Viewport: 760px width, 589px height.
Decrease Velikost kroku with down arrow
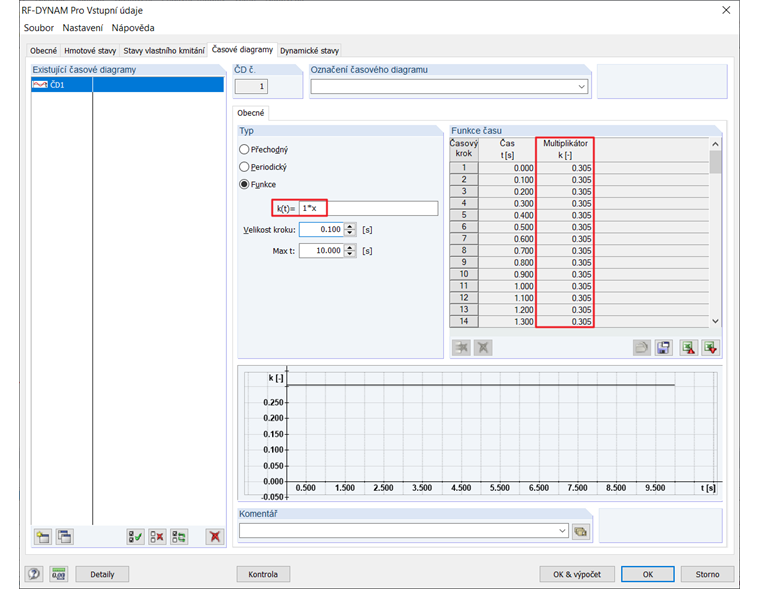pos(350,233)
